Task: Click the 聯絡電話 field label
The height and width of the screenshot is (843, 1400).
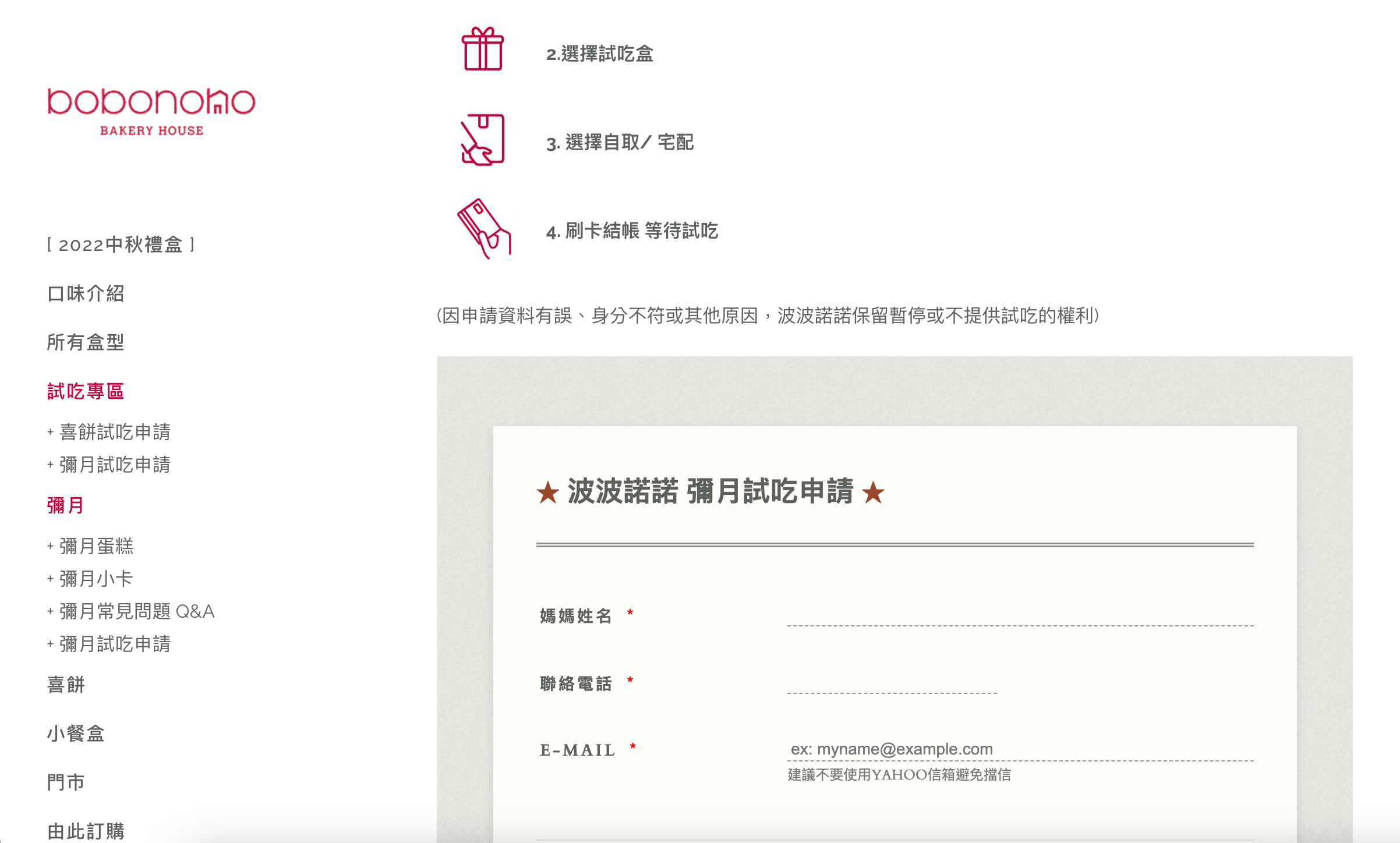Action: (575, 683)
